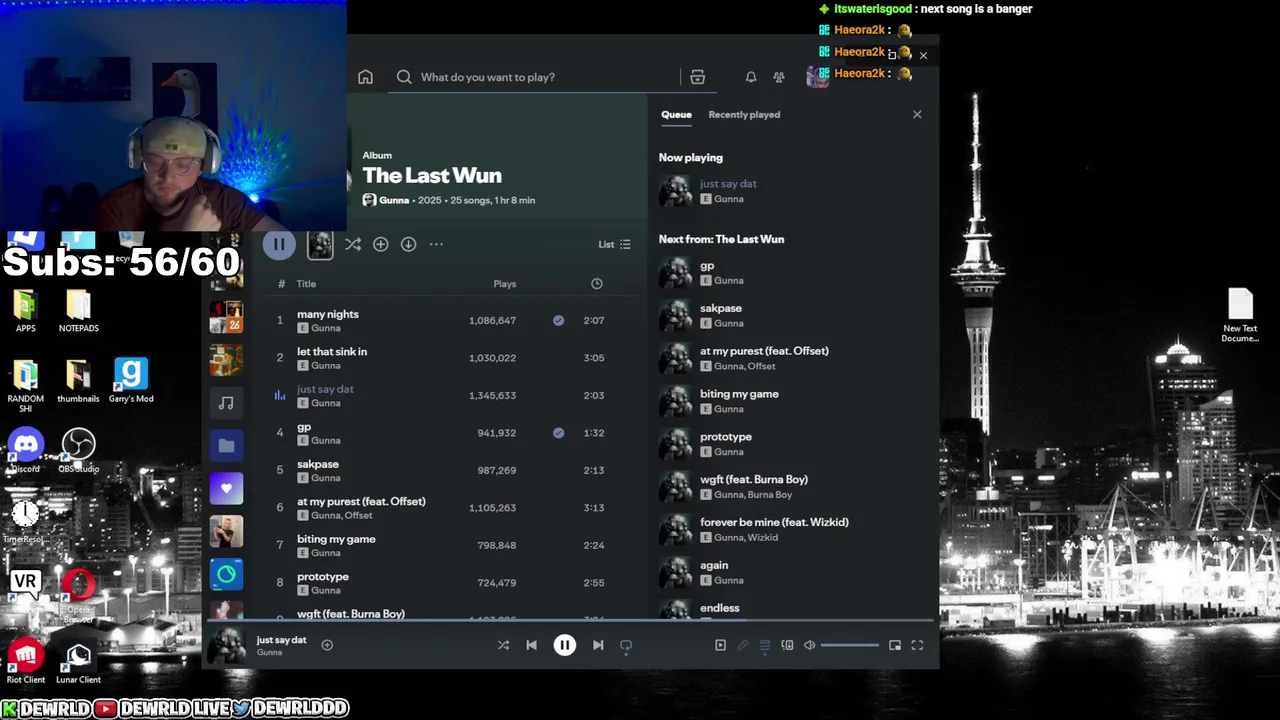Click the album preview thumbnail beside pause button
The height and width of the screenshot is (720, 1280).
tap(320, 245)
